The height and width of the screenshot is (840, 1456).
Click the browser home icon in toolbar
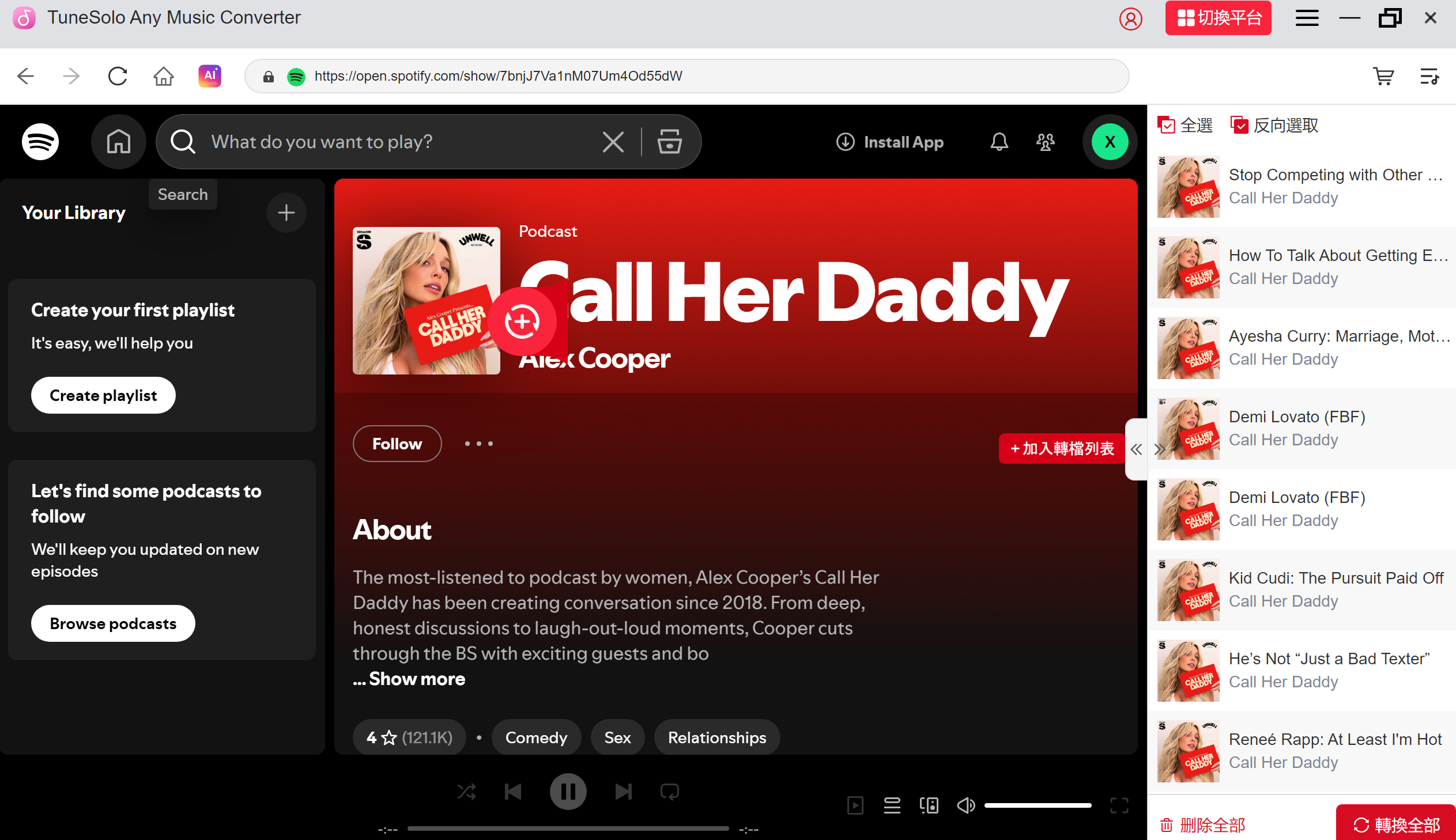pos(163,76)
